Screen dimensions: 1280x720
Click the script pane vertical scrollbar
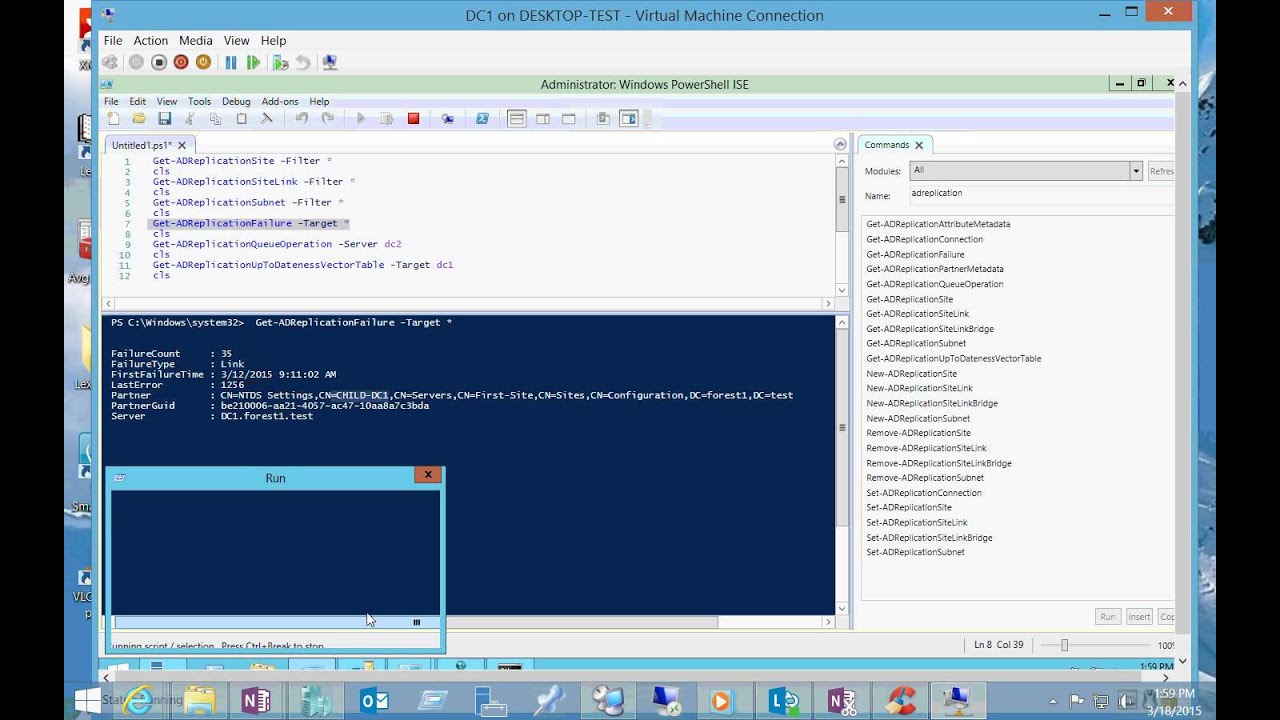tap(842, 226)
